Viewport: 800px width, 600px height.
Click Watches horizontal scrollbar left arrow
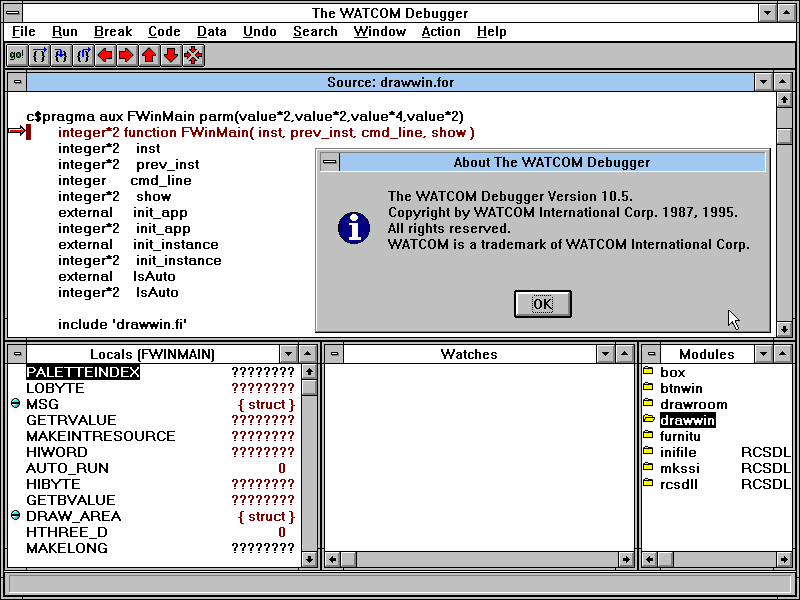(x=333, y=560)
